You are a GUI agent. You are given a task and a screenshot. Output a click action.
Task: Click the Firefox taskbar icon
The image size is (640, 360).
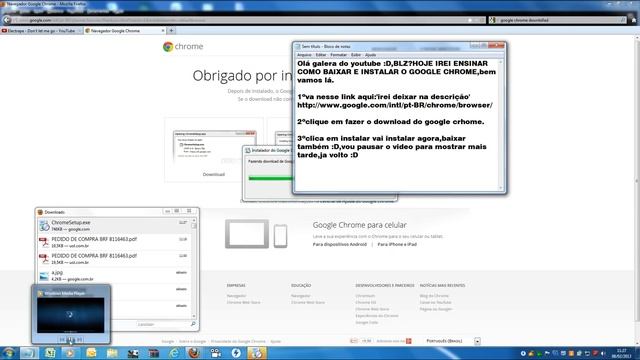click(x=194, y=353)
